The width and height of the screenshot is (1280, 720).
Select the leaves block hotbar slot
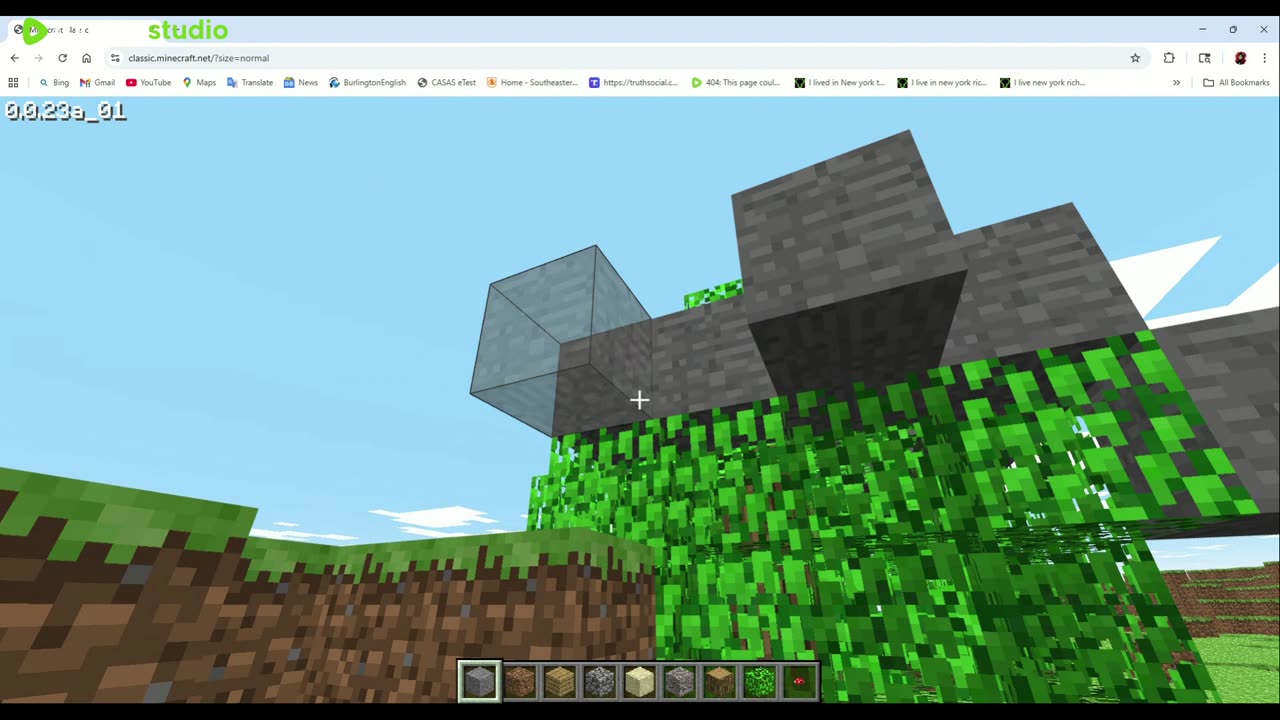[x=760, y=682]
